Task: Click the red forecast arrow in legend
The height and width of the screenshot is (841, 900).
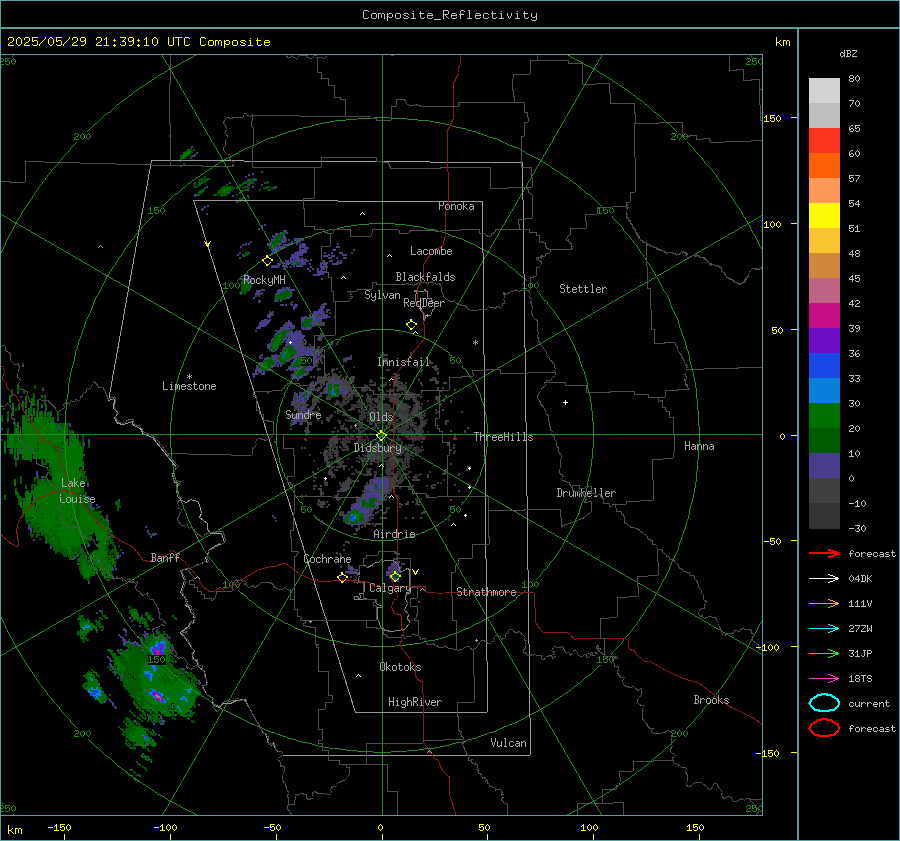Action: click(824, 553)
